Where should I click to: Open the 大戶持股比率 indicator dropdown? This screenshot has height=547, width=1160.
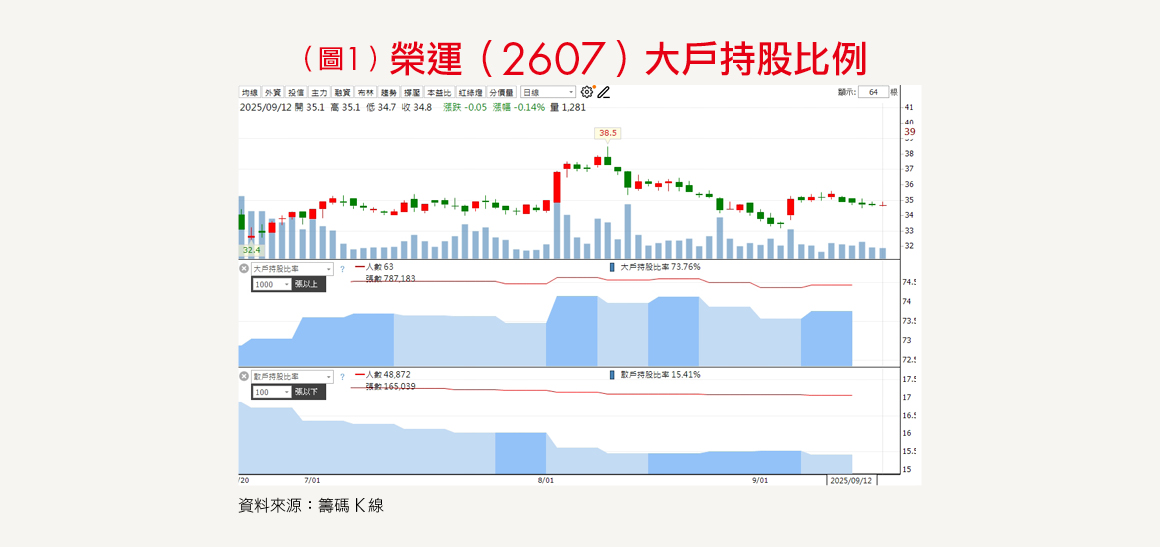pyautogui.click(x=293, y=269)
